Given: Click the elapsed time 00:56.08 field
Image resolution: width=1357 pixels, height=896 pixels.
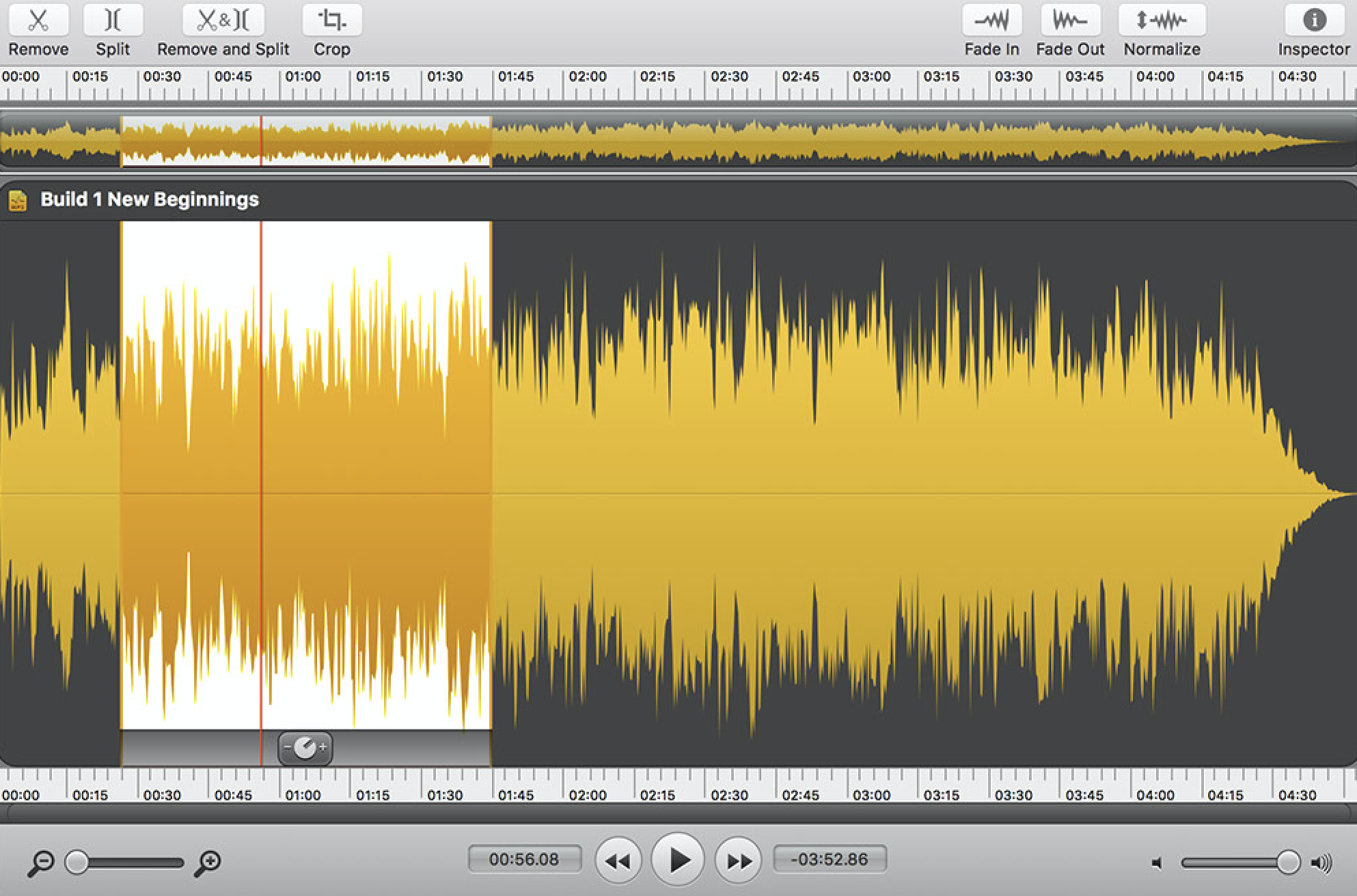Looking at the screenshot, I should click(524, 859).
